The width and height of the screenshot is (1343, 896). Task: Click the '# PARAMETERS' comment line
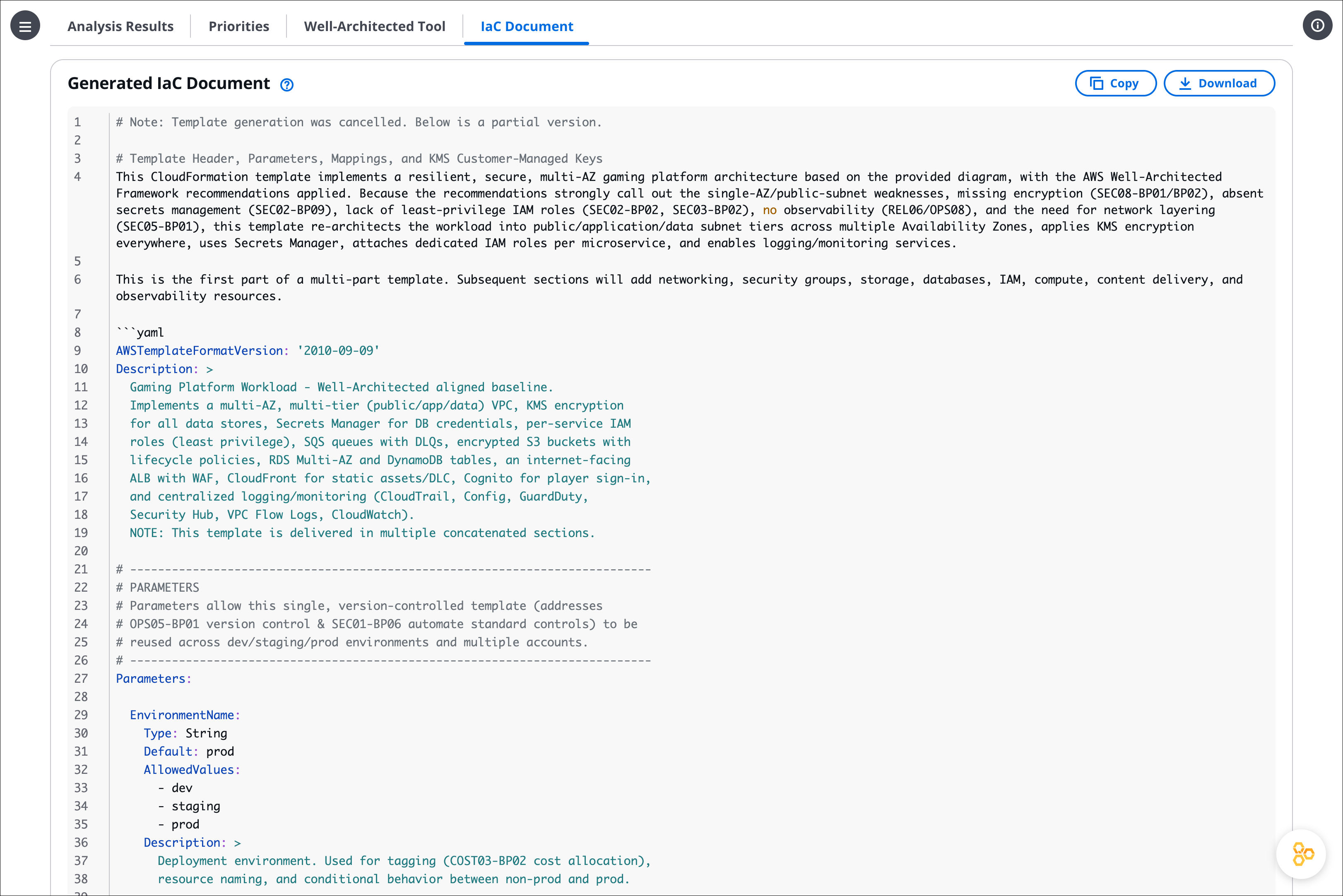click(x=158, y=588)
